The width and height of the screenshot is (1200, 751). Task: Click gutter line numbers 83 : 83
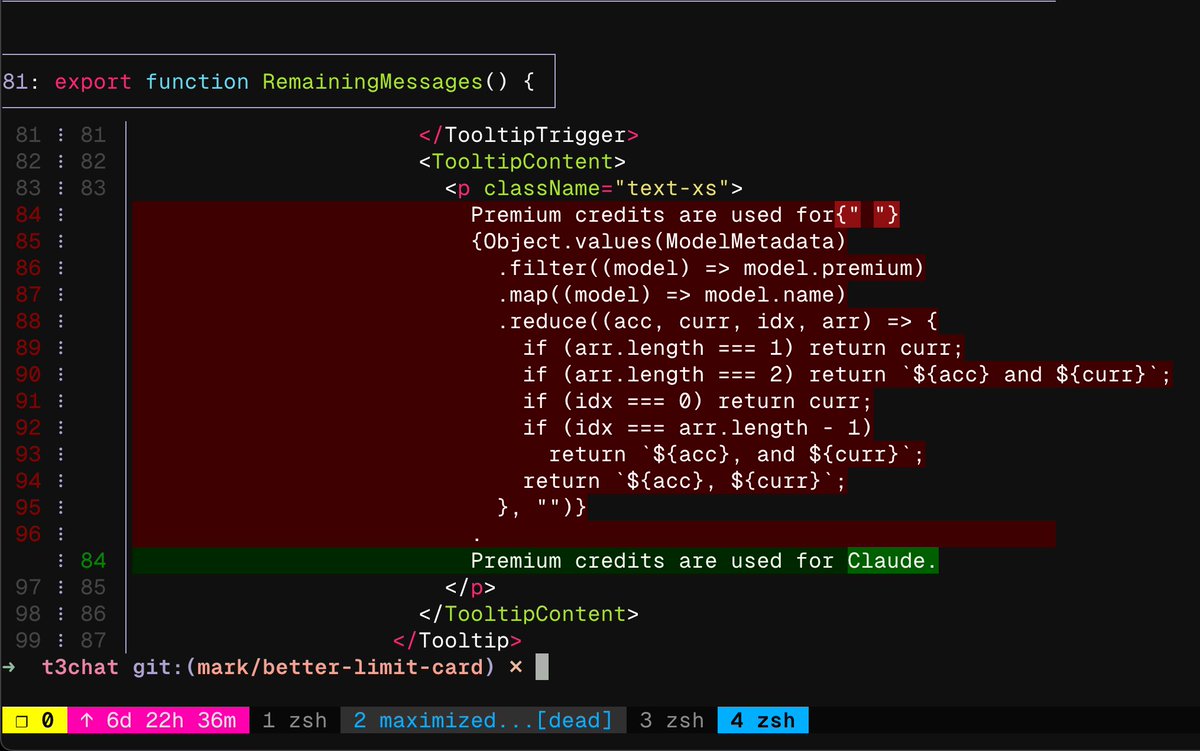coord(60,188)
